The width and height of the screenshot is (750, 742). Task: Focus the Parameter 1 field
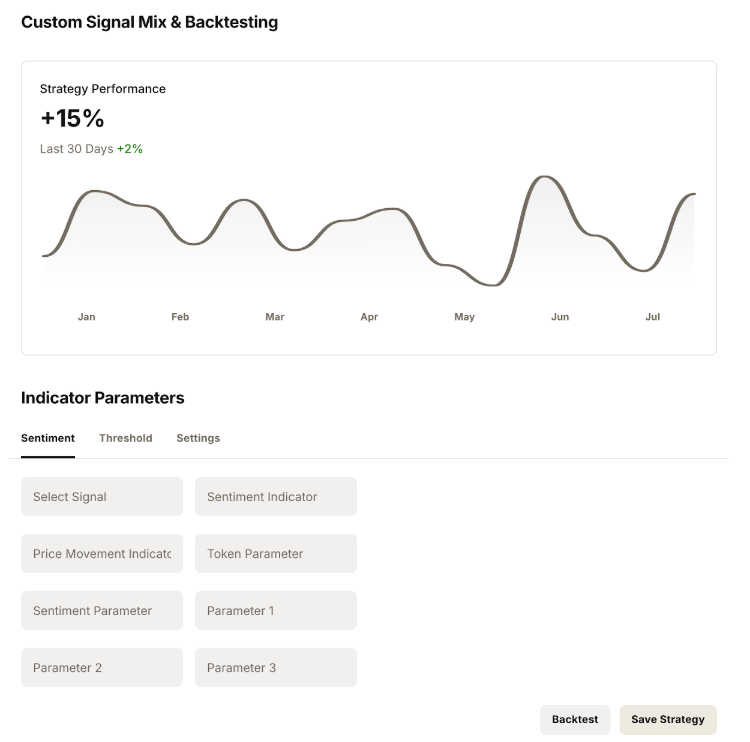276,611
